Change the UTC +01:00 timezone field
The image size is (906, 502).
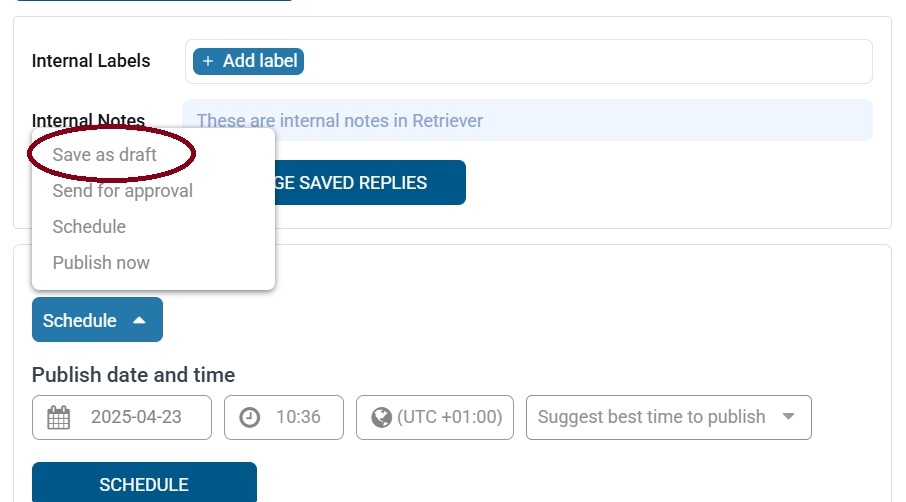(x=435, y=418)
